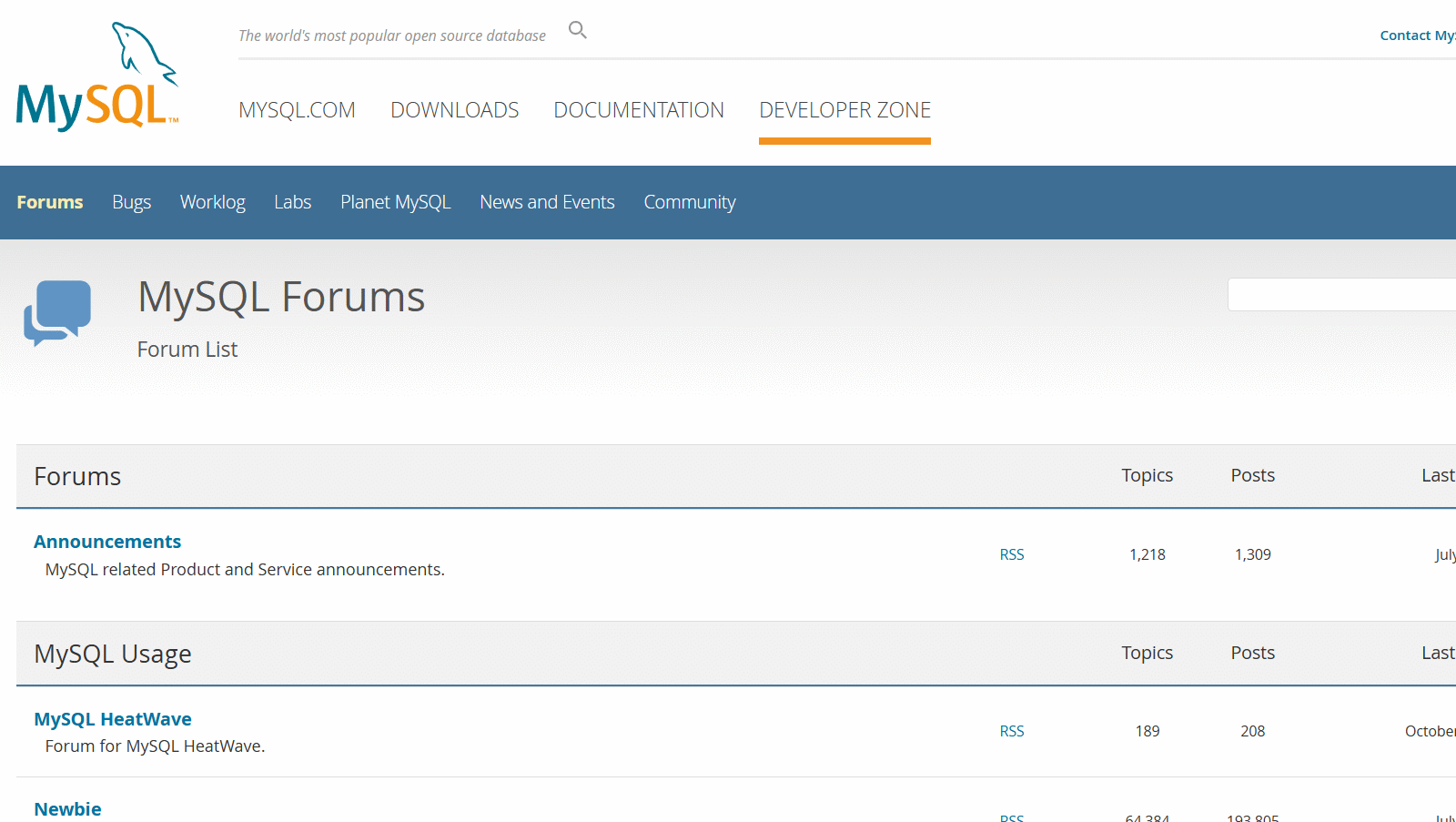Click the RSS link for Announcements
Viewport: 1456px width, 822px height.
click(1012, 554)
